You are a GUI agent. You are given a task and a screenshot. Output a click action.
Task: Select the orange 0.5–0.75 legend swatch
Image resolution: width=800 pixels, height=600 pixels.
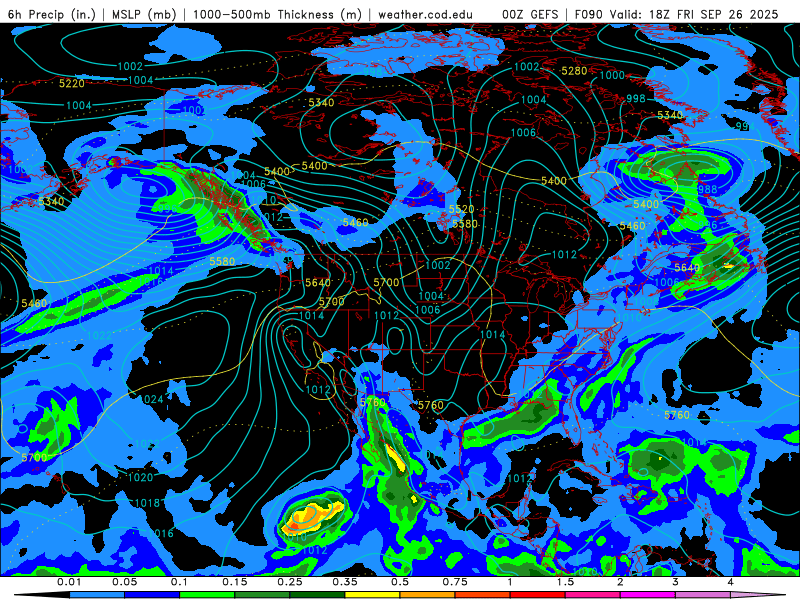[427, 595]
